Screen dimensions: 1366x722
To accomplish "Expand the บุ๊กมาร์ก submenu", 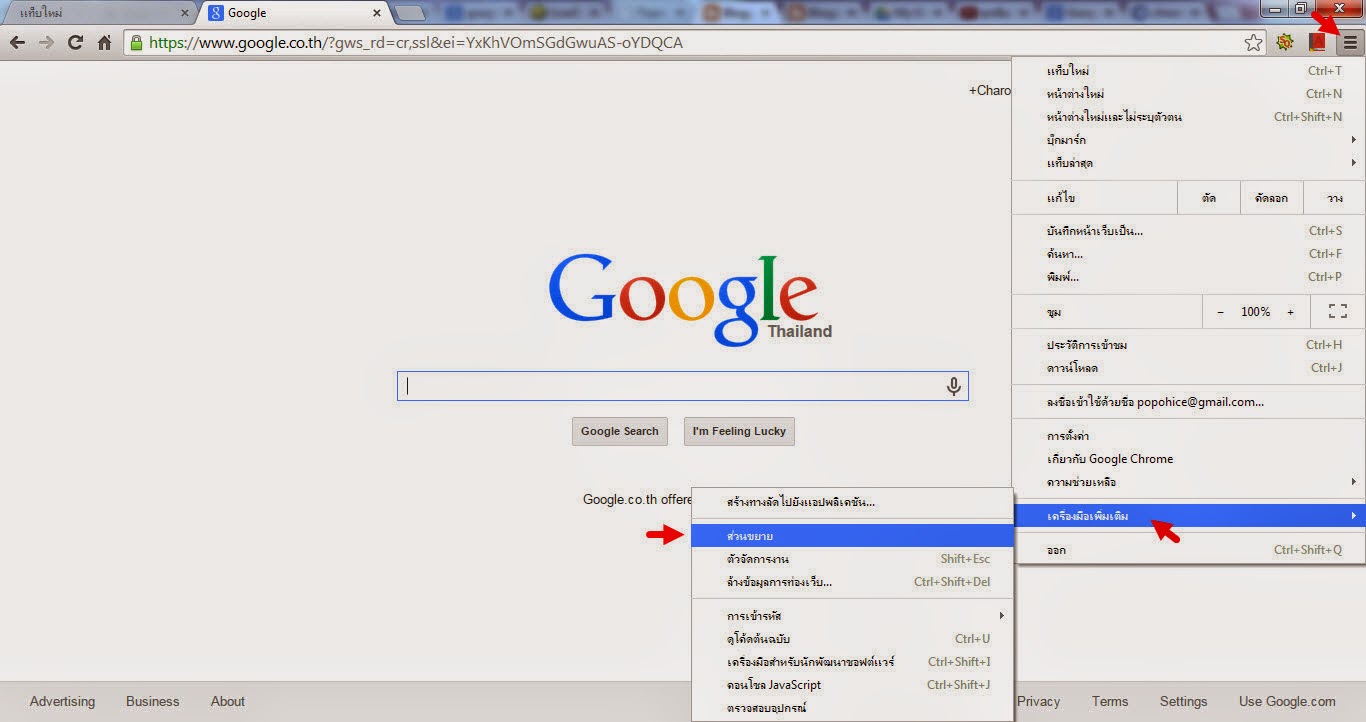I will coord(1188,140).
